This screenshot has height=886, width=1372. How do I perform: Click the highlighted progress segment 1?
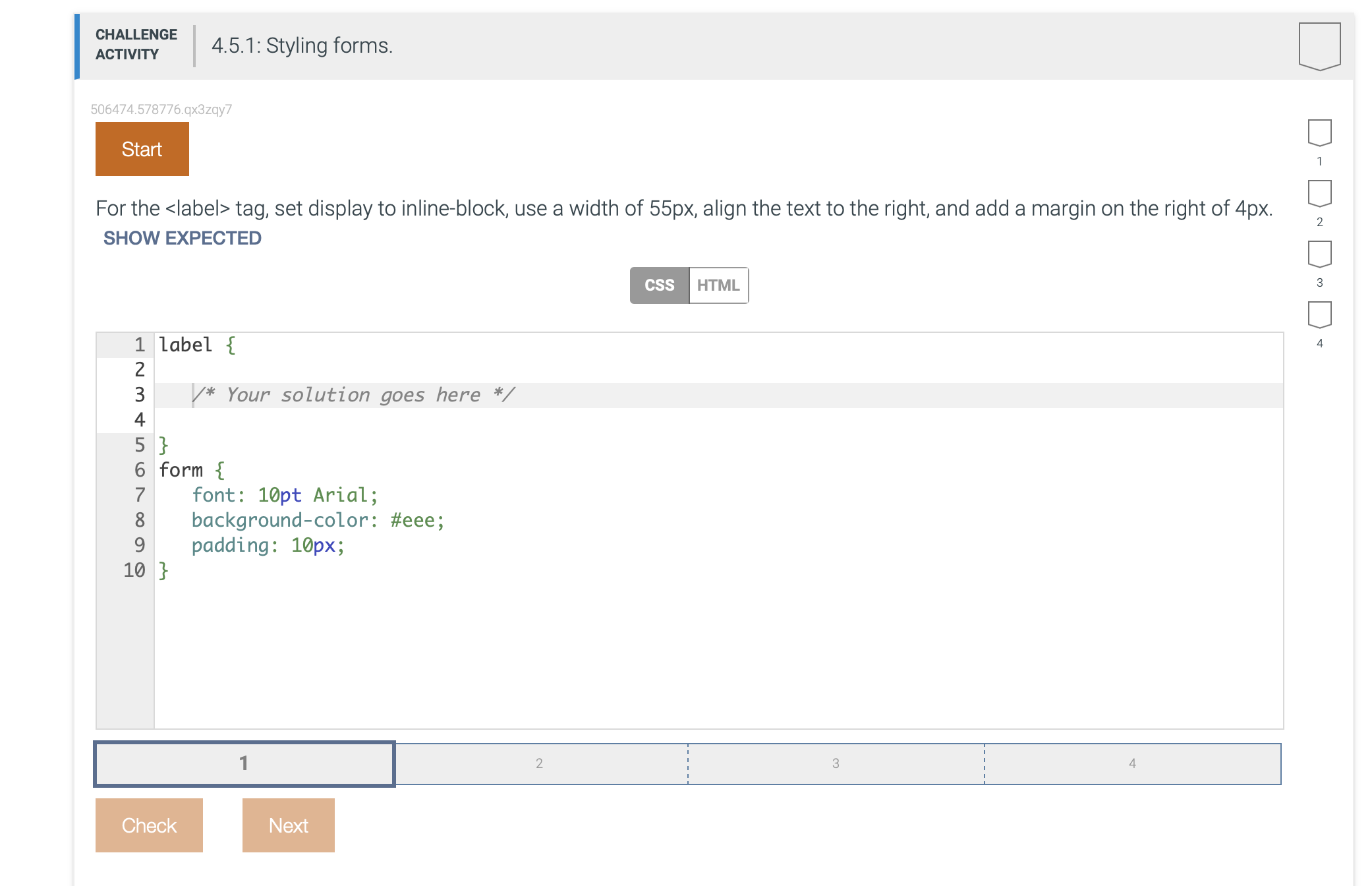(244, 763)
